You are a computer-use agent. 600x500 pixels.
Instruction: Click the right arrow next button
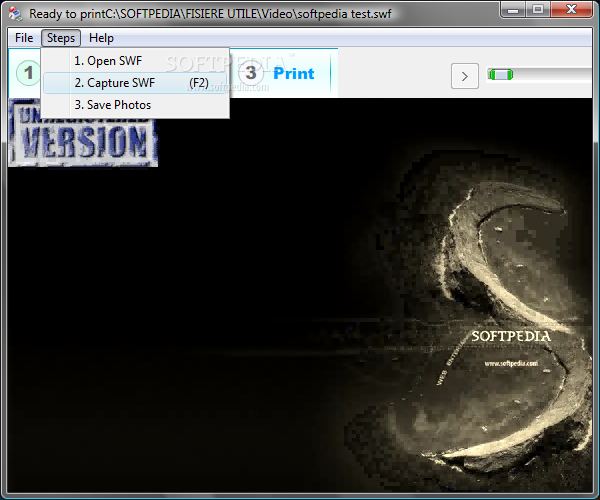[465, 76]
